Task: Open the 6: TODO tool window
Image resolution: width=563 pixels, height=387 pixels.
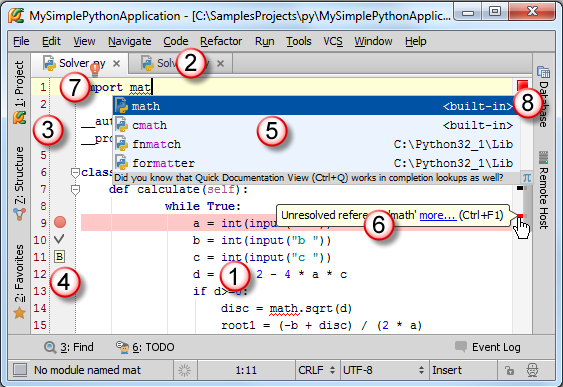Action: (145, 347)
